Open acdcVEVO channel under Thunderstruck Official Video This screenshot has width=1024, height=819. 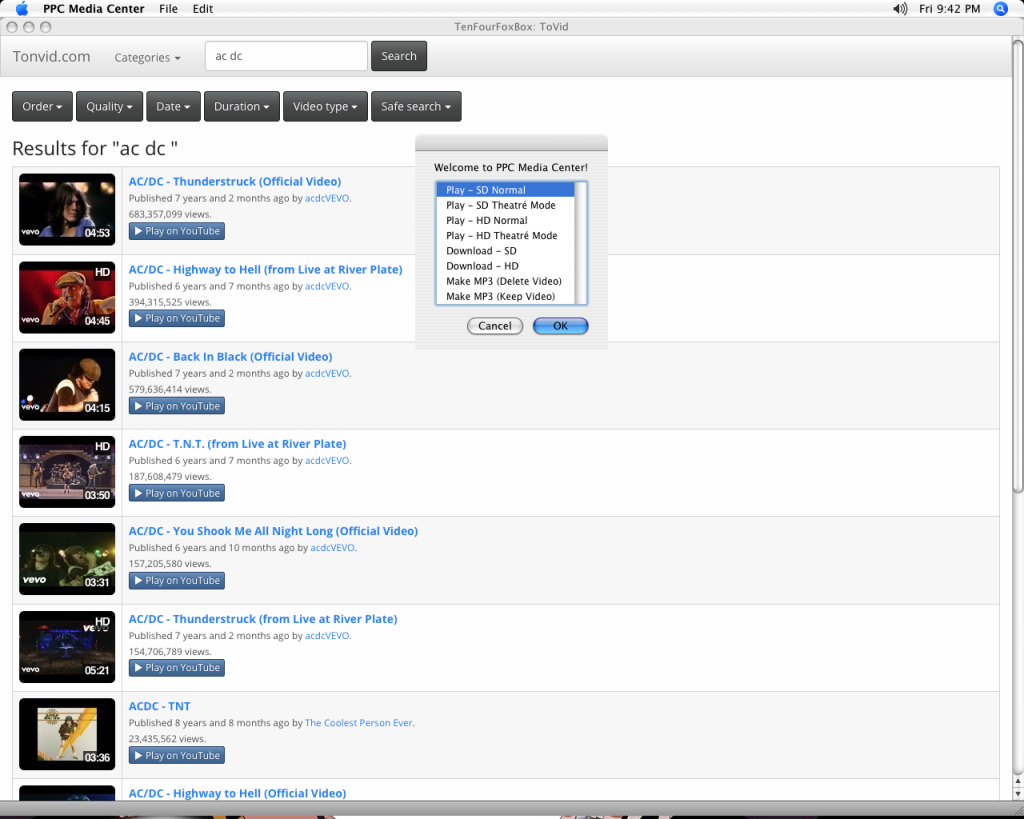click(327, 199)
